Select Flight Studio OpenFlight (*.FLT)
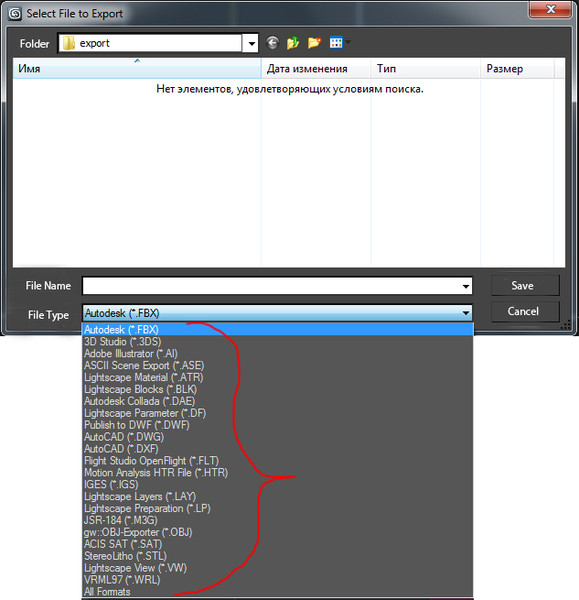 point(278,460)
